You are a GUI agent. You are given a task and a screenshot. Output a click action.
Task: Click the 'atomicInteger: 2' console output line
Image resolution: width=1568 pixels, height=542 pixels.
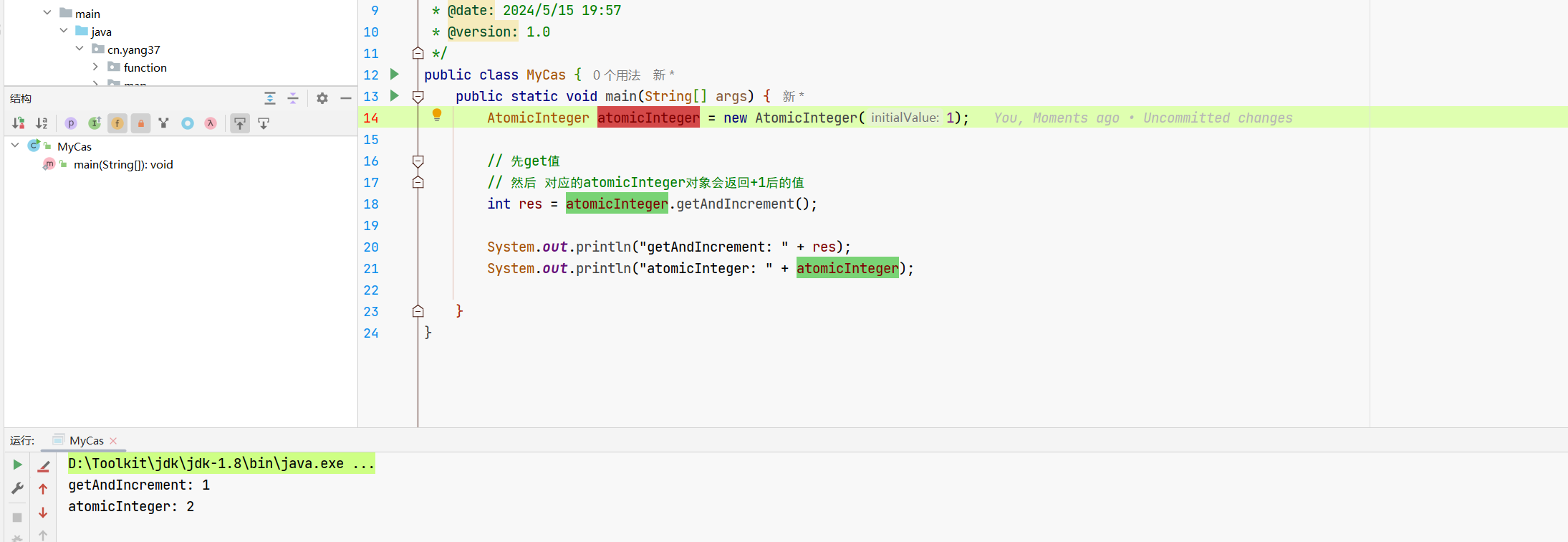(131, 507)
